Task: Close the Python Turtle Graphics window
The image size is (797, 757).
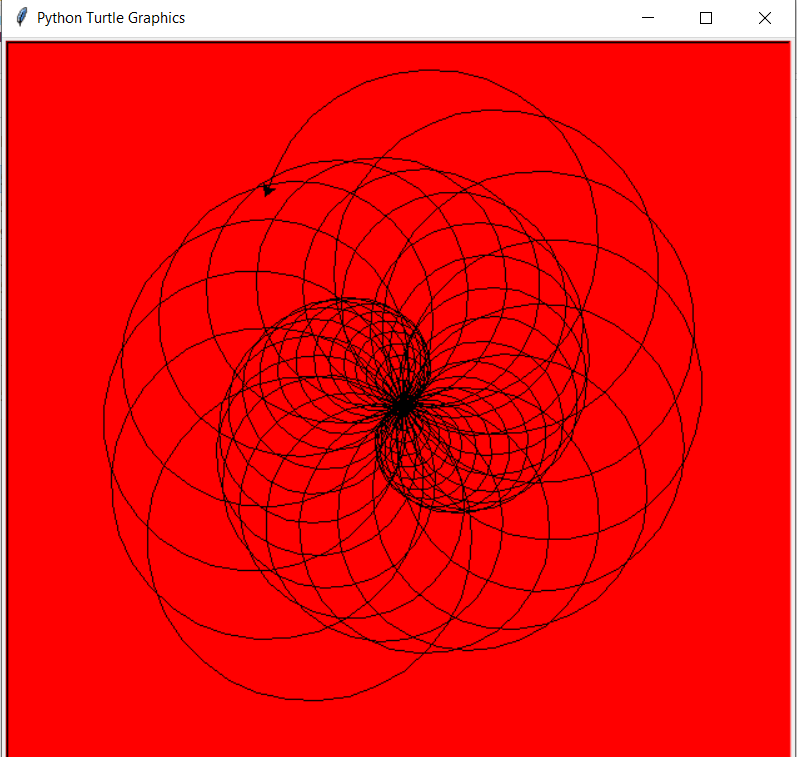Action: pyautogui.click(x=764, y=18)
